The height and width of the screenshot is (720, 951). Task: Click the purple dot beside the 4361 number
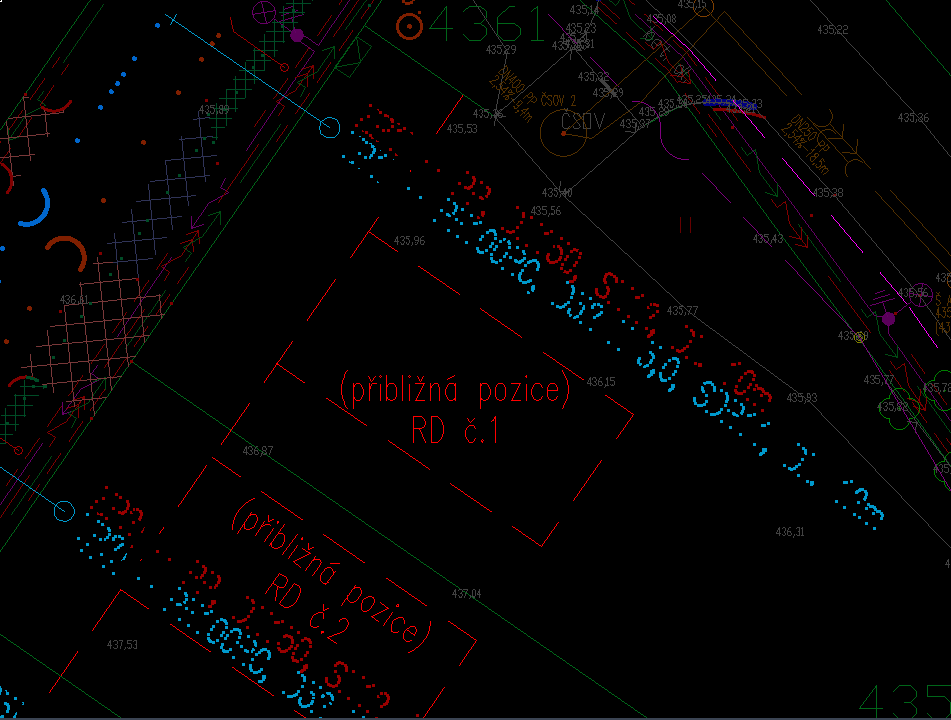pos(297,35)
